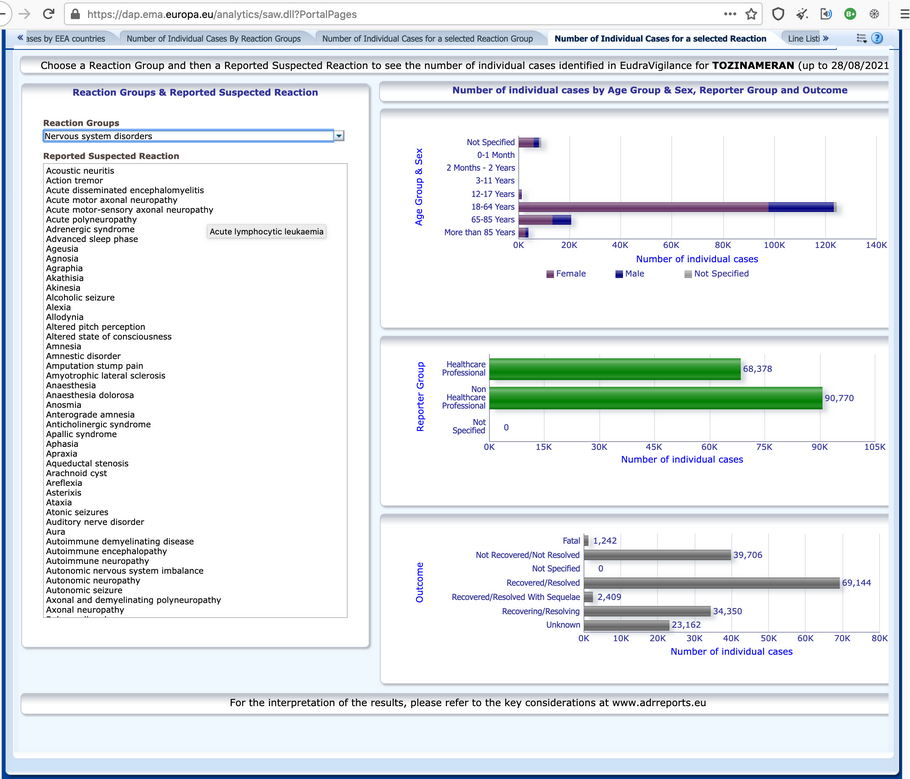Open Cases for a selected Reaction Group tab
910x779 pixels.
(427, 39)
